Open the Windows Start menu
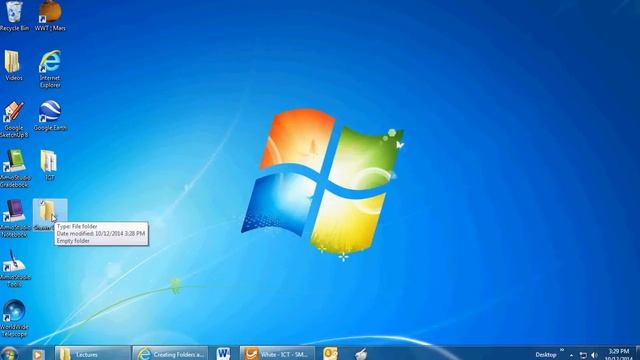The height and width of the screenshot is (360, 640). point(8,354)
